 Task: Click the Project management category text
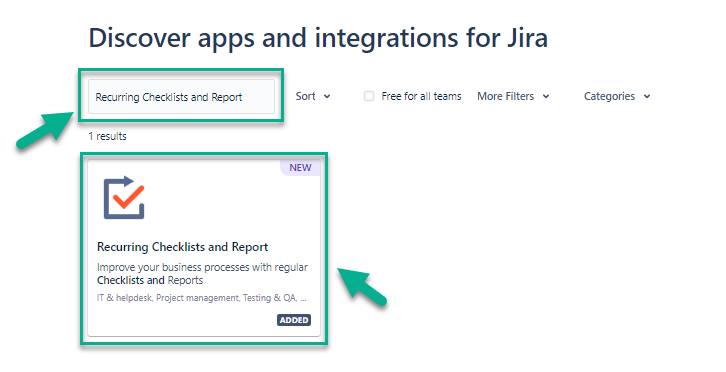(x=197, y=298)
